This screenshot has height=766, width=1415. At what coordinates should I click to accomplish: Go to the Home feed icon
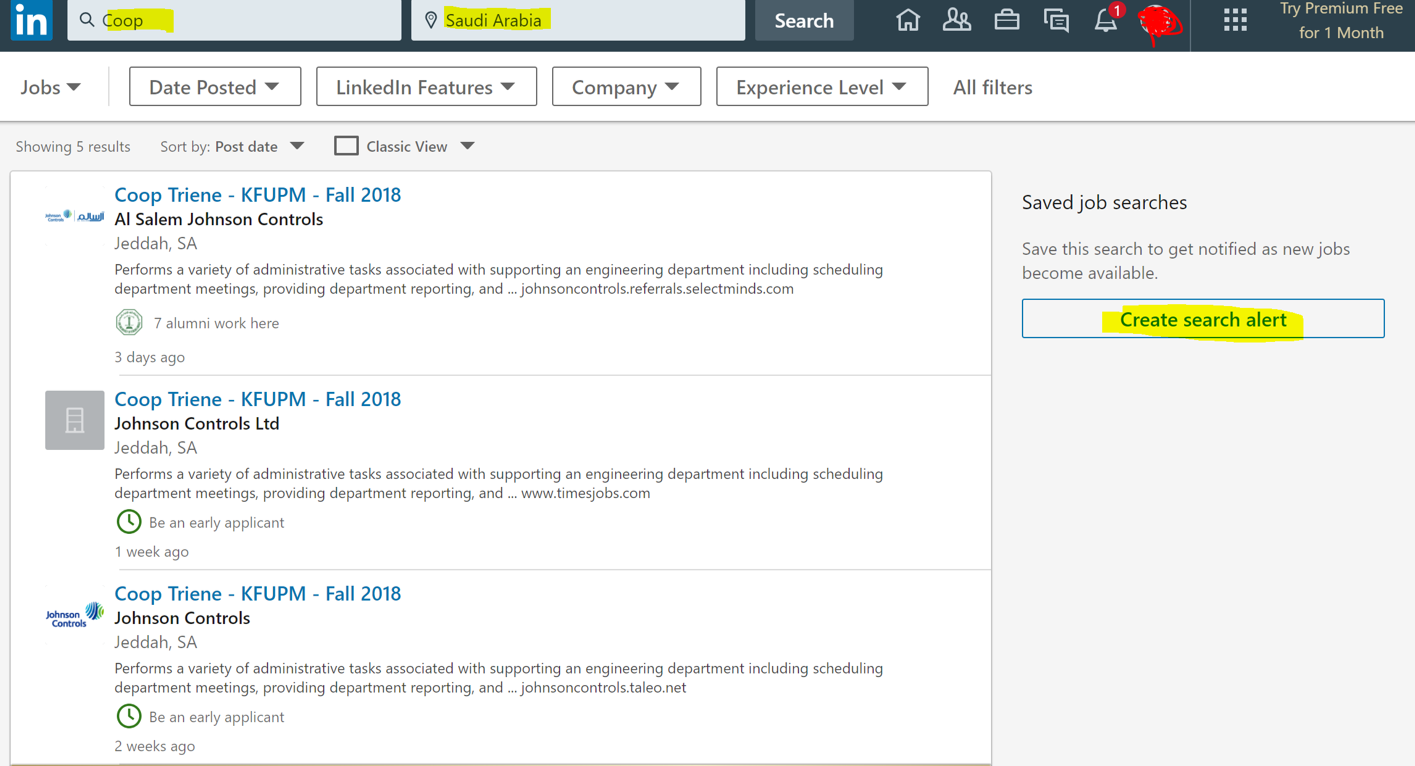(x=908, y=20)
